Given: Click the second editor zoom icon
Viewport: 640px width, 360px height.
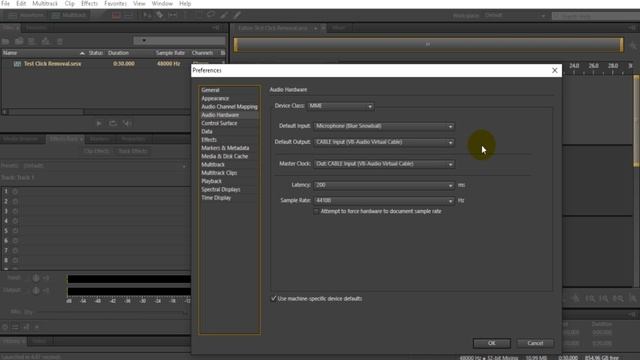Looking at the screenshot, I should pos(590,299).
